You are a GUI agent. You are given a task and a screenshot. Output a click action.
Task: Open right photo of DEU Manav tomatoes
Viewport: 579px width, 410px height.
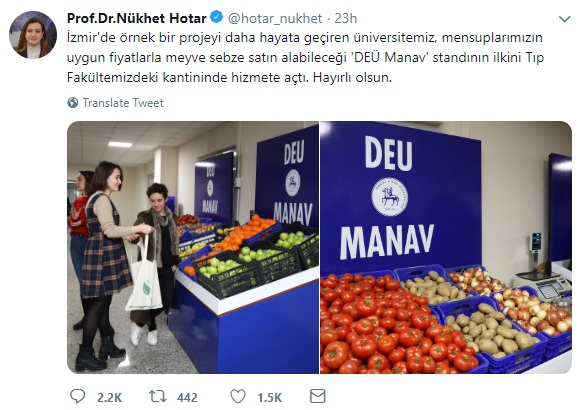pyautogui.click(x=446, y=247)
